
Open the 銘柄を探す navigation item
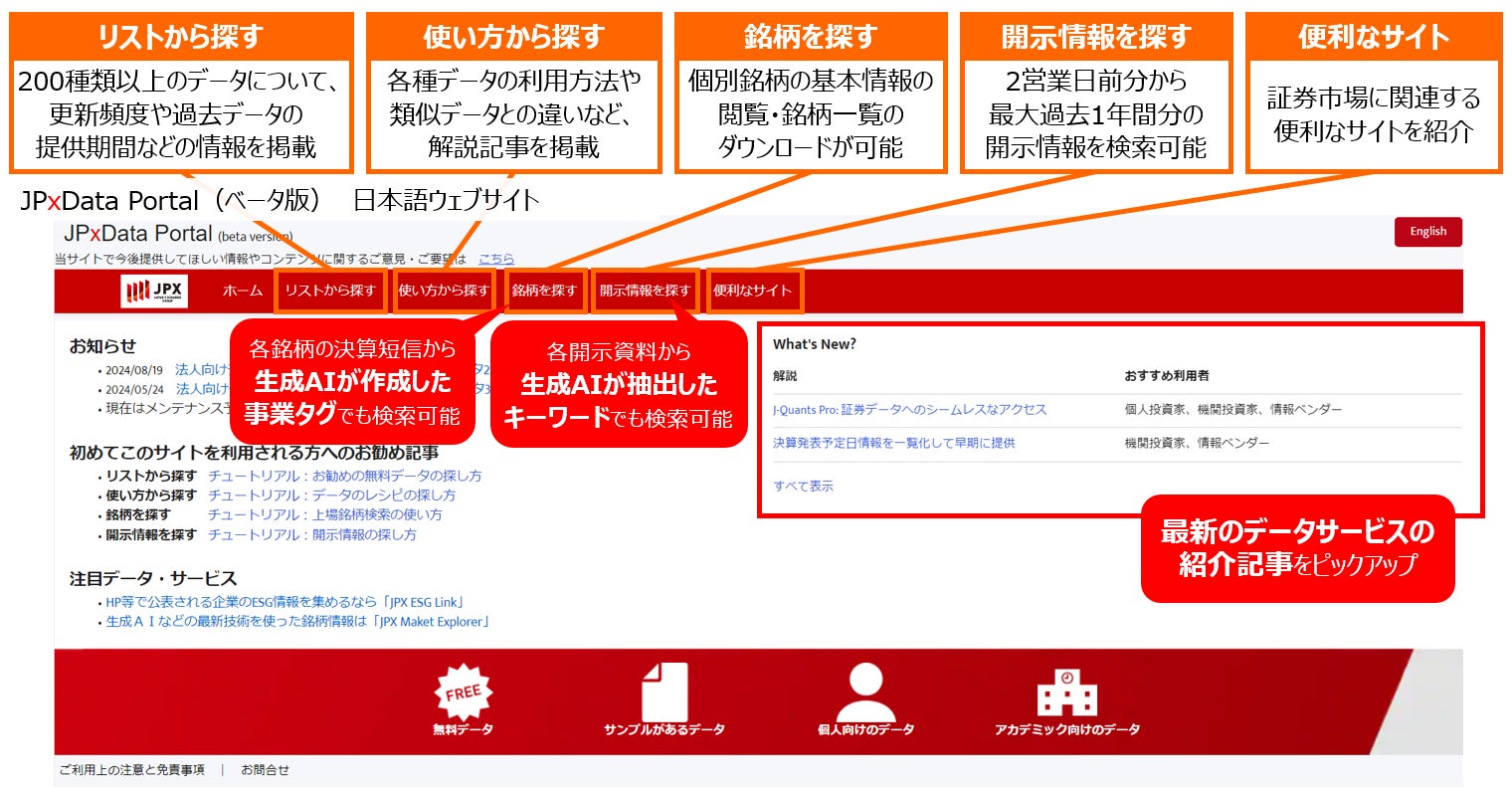pos(544,291)
